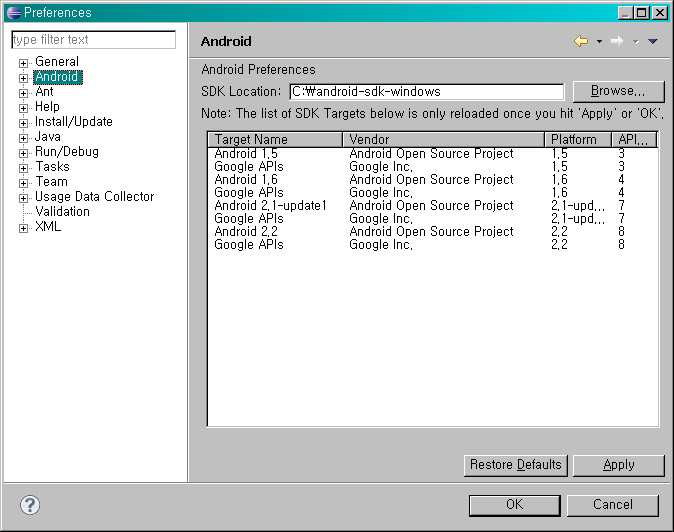Sort by Platform column header

click(578, 140)
